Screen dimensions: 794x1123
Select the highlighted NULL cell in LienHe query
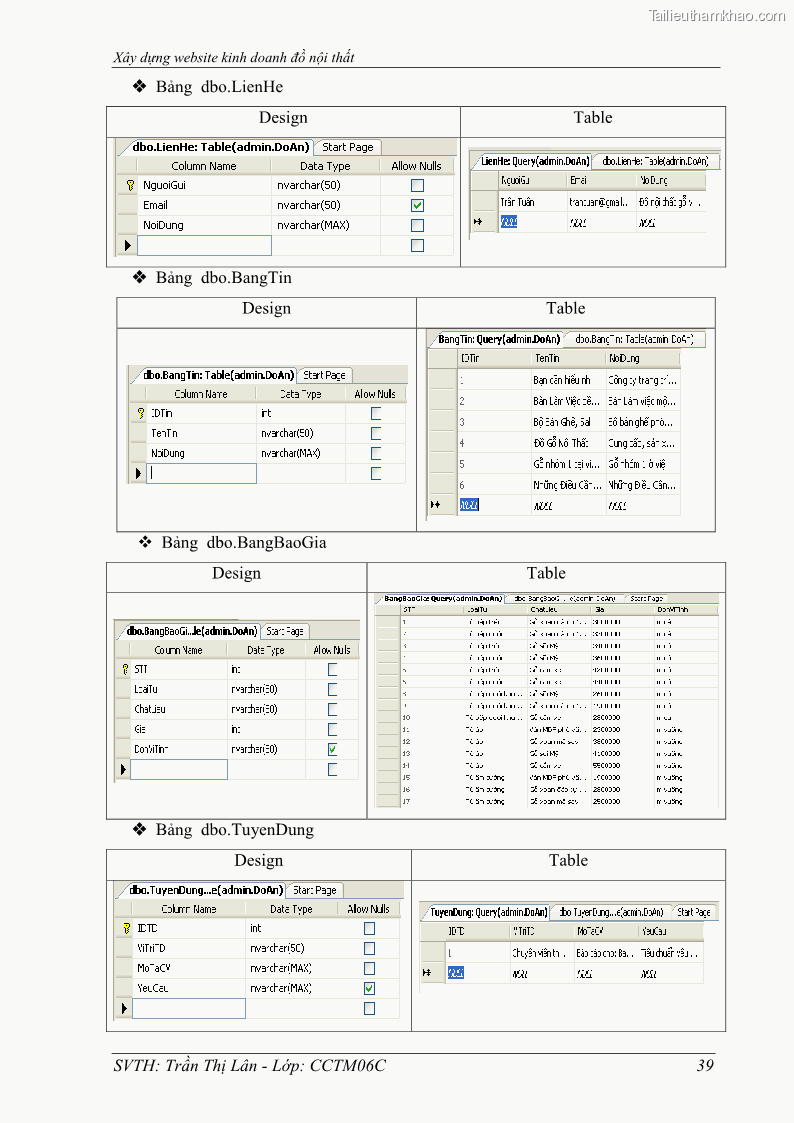[x=509, y=222]
